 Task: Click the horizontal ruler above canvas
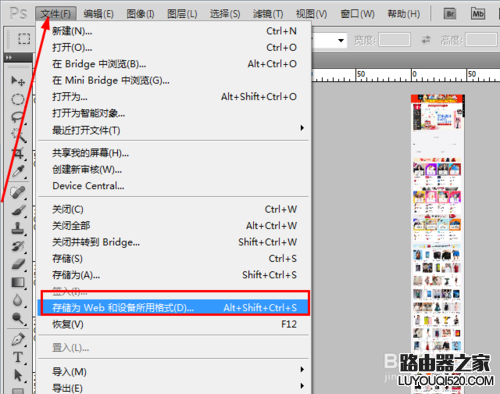pos(406,75)
